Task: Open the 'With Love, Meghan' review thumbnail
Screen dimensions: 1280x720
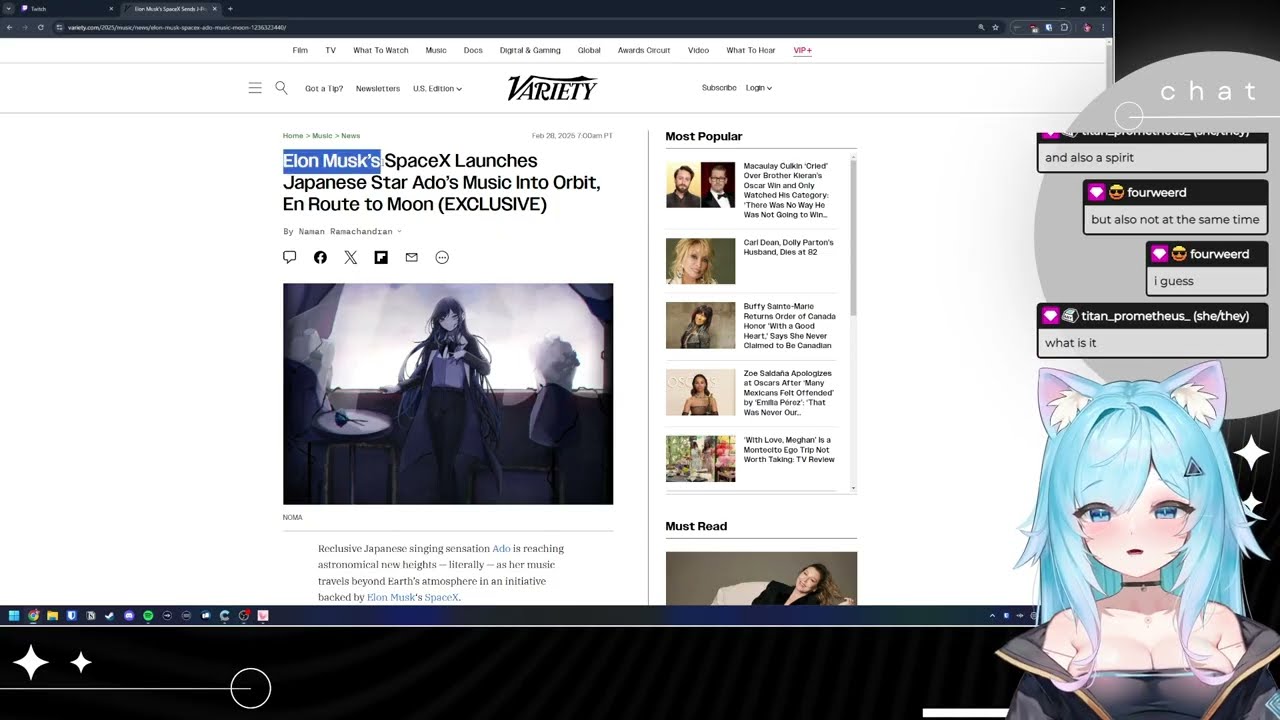Action: (x=700, y=459)
